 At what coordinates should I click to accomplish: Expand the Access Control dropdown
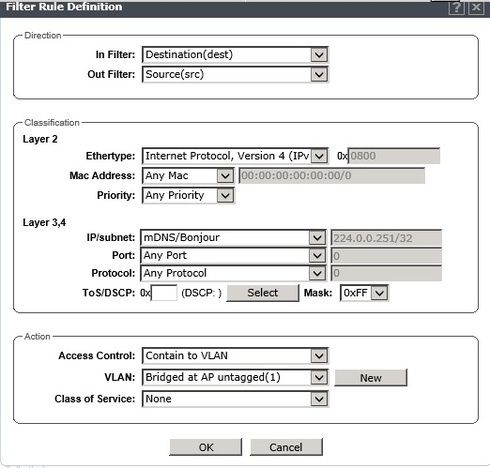coord(235,356)
